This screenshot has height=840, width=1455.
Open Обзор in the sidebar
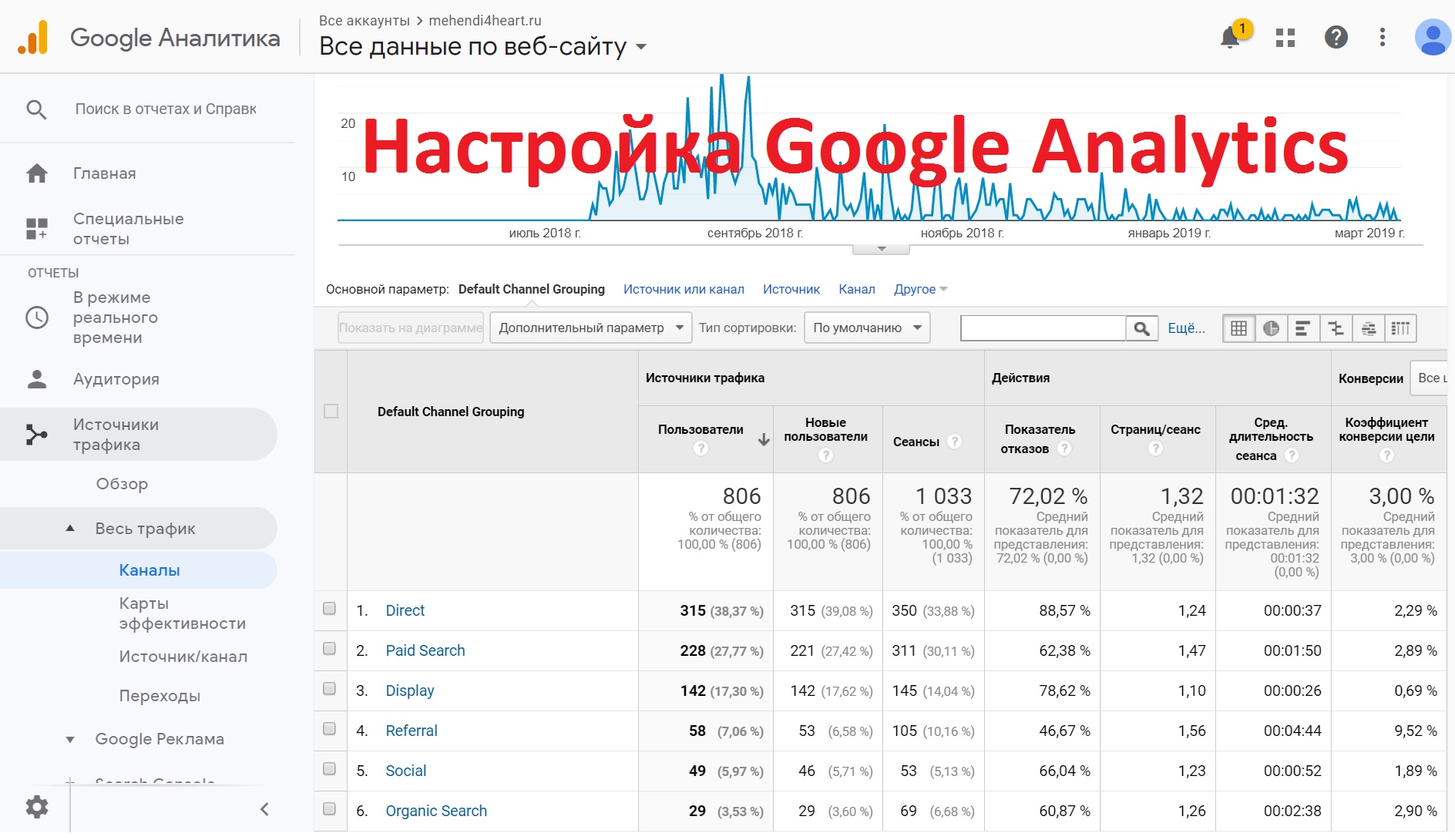122,484
